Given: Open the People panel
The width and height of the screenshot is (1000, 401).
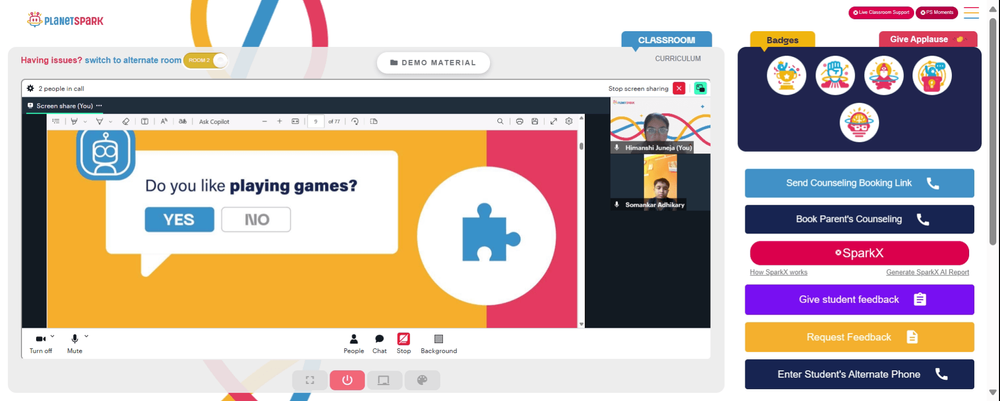Looking at the screenshot, I should 354,344.
